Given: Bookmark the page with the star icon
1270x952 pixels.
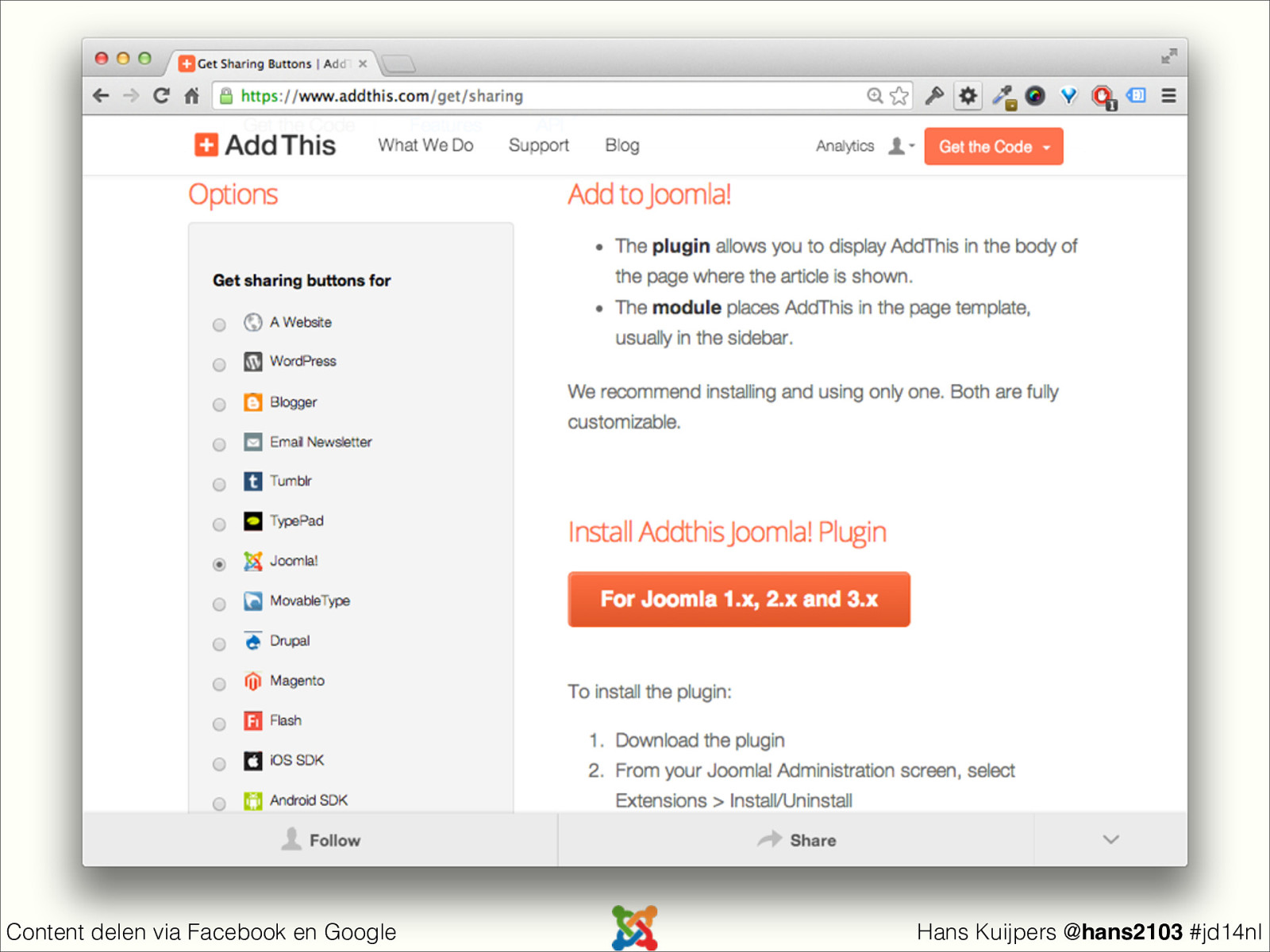Looking at the screenshot, I should [x=899, y=96].
